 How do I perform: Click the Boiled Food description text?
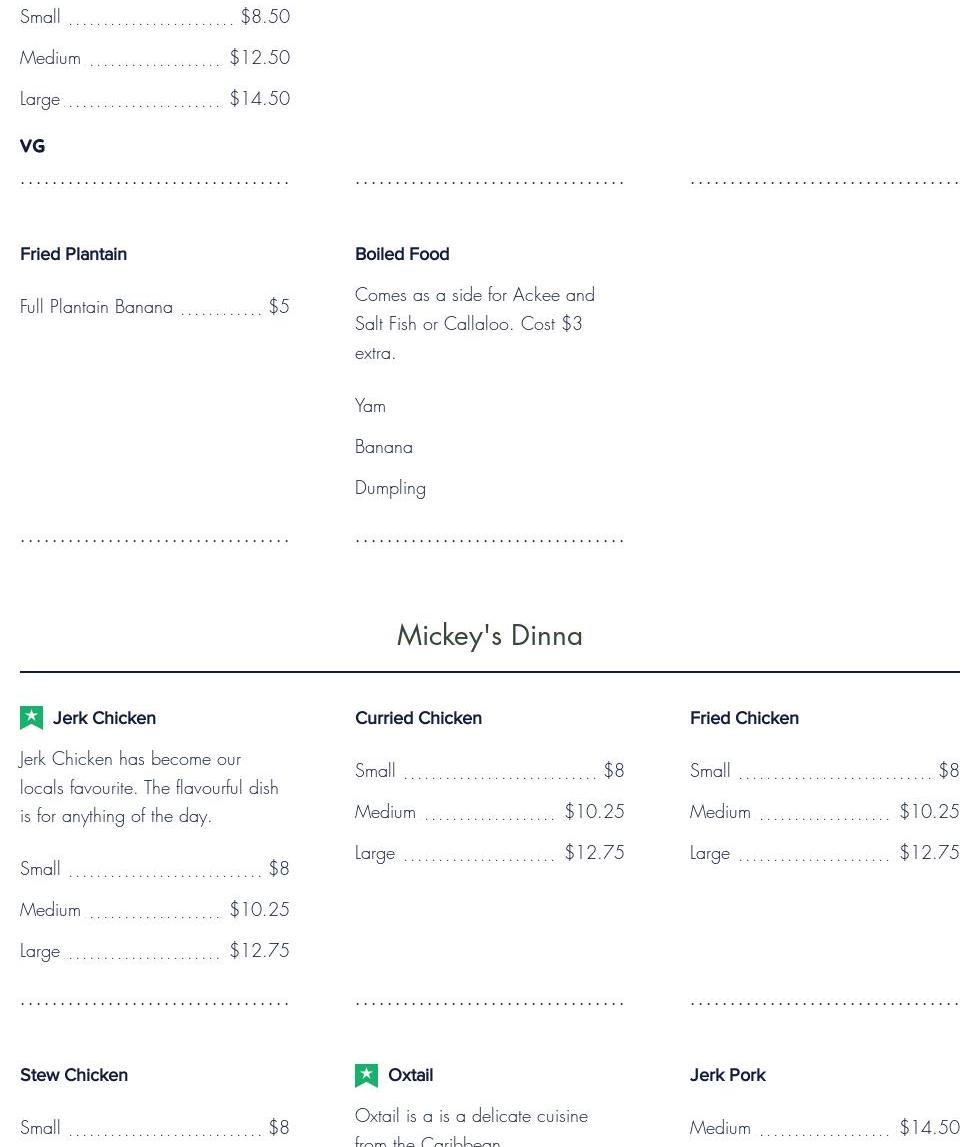click(x=474, y=323)
